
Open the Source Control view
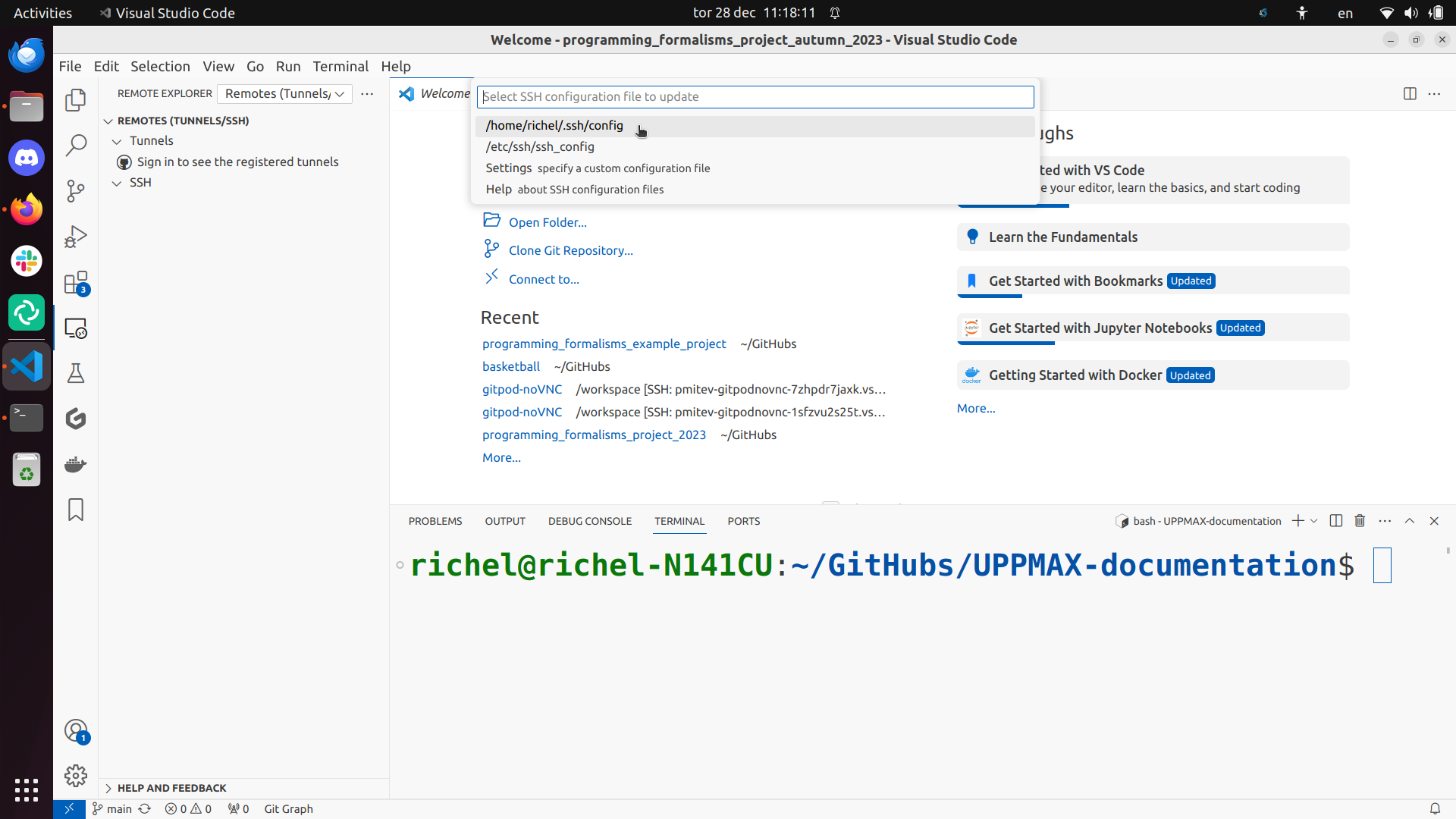(76, 190)
